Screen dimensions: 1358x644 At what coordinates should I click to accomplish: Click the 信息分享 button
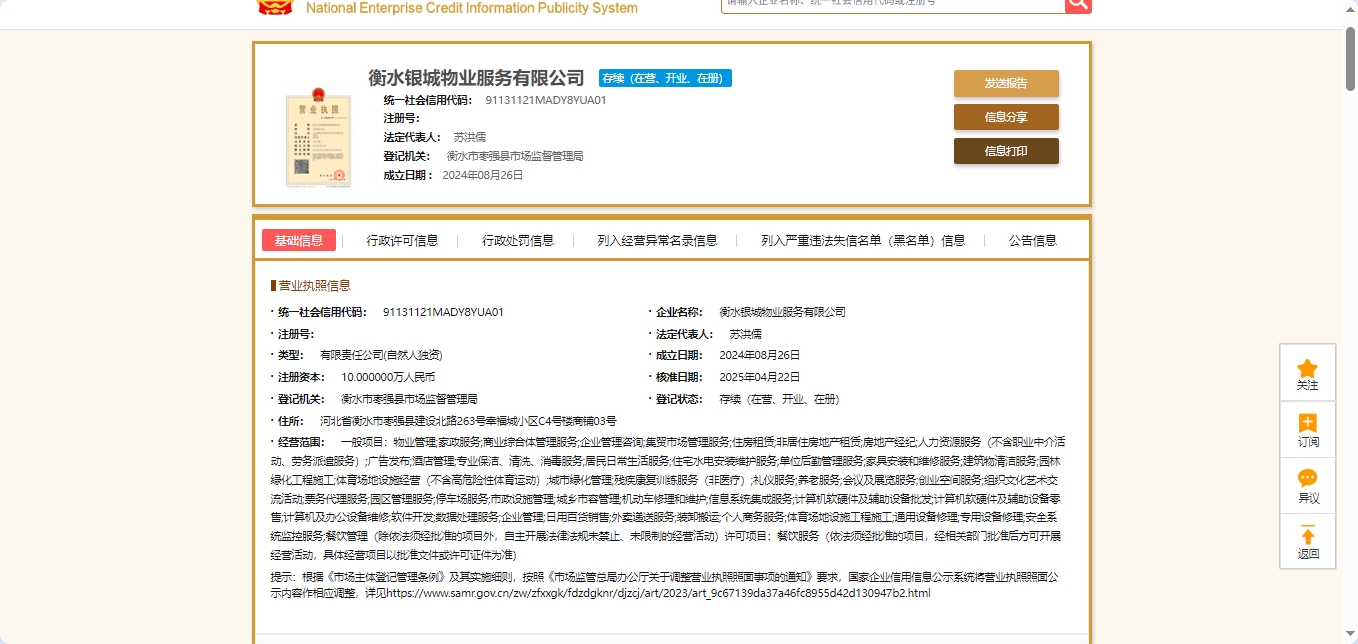(1006, 117)
